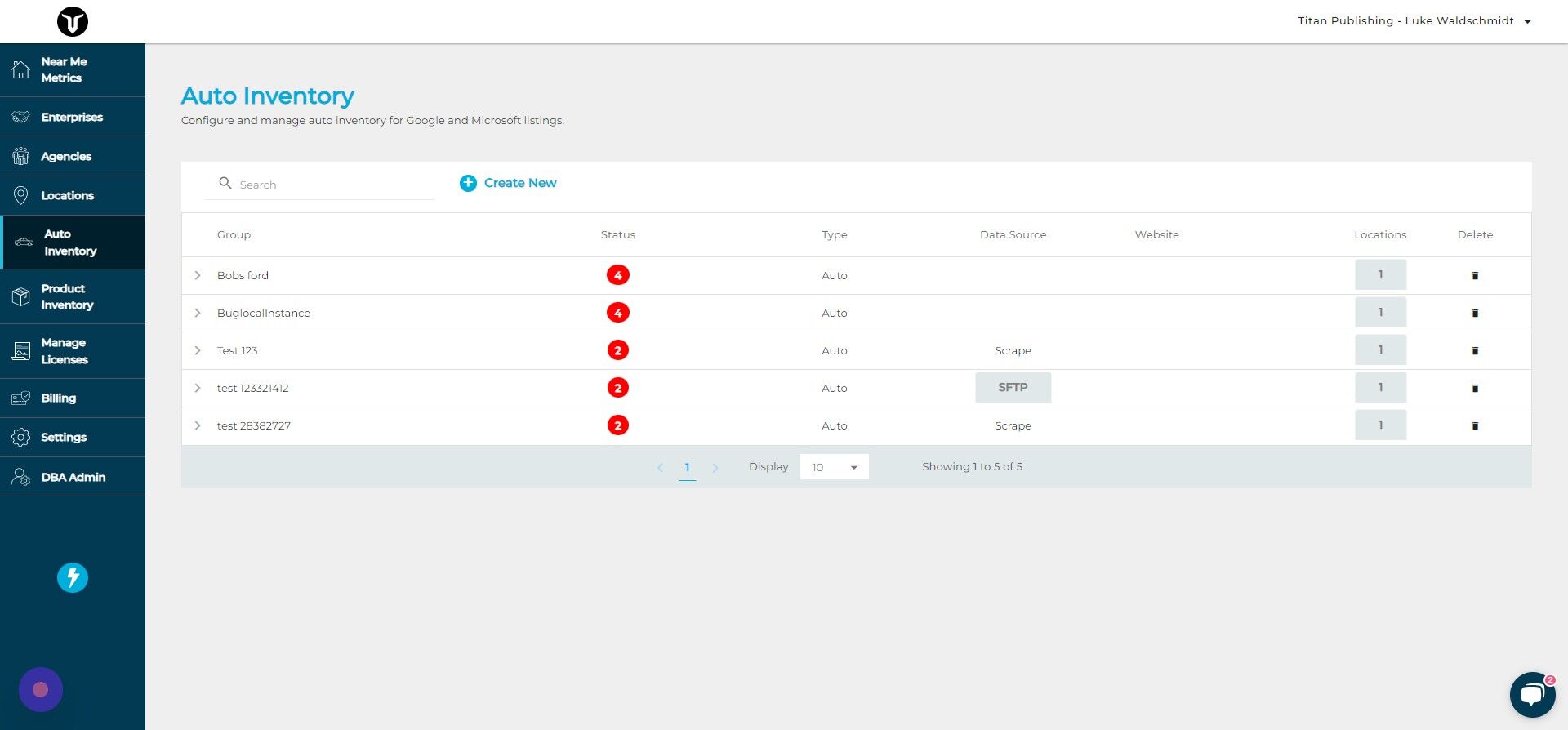The width and height of the screenshot is (1568, 730).
Task: Open Product Inventory menu item
Action: coord(73,296)
